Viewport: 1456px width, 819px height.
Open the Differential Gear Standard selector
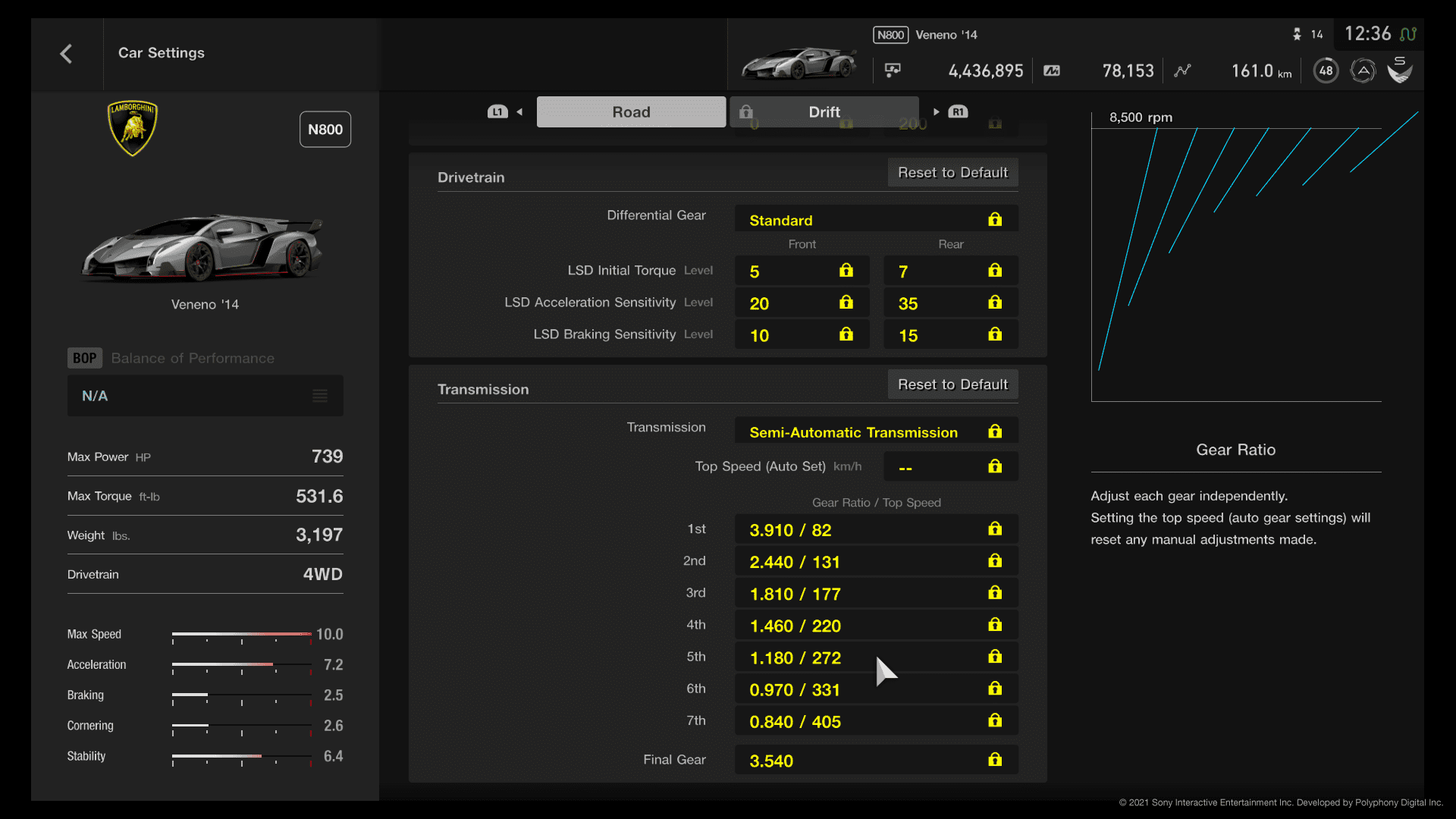(x=876, y=219)
